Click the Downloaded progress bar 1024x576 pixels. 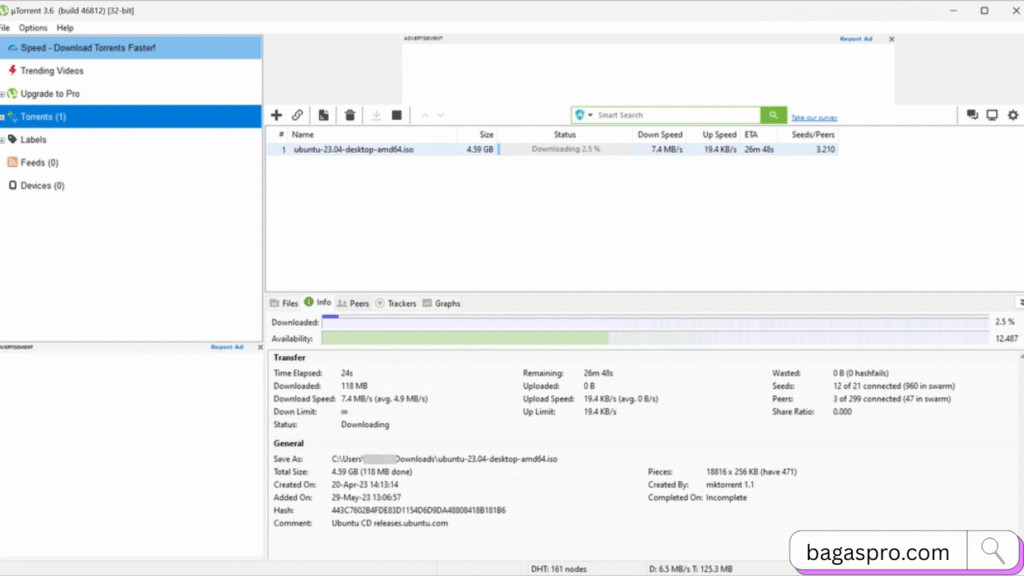point(650,322)
